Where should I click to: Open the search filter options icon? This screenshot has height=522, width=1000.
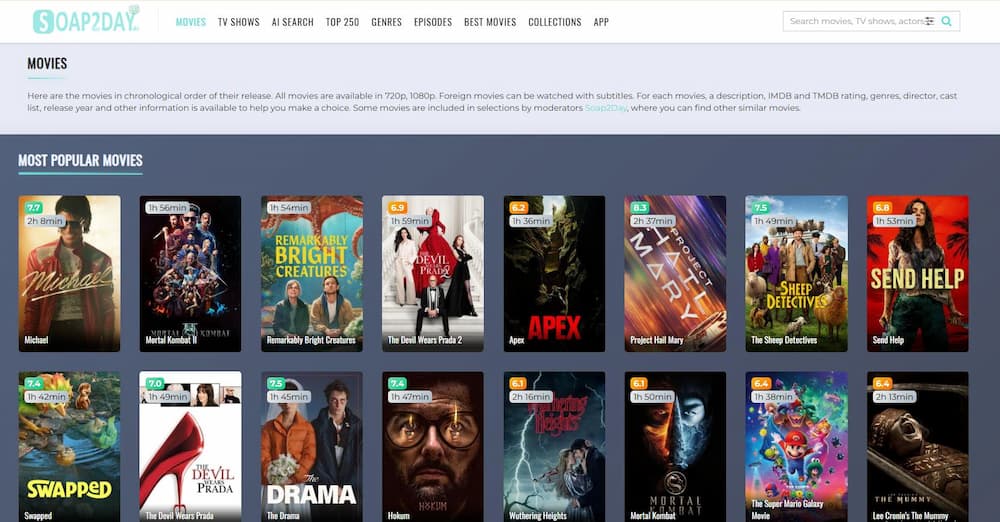pos(929,21)
